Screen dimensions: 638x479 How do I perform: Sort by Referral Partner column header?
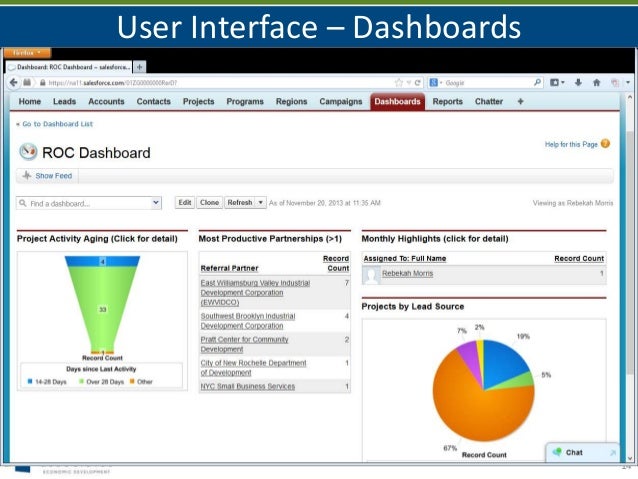point(229,268)
